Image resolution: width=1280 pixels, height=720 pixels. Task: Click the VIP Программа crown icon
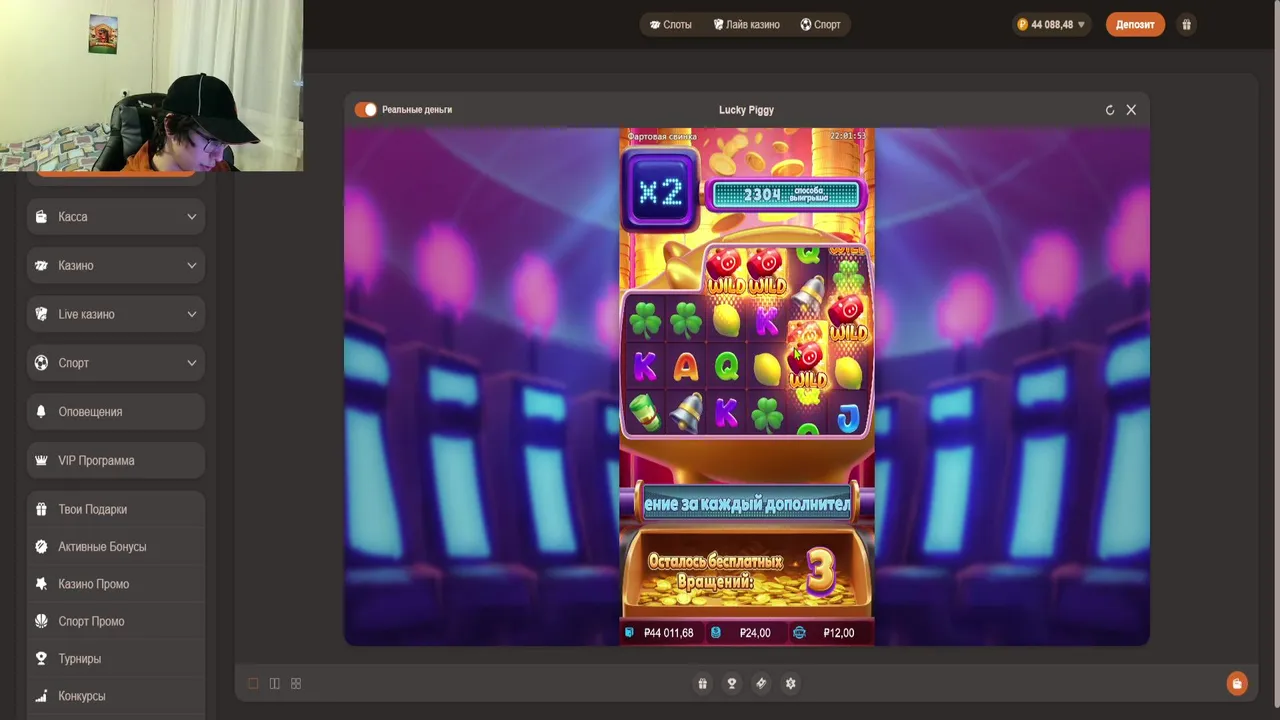click(x=41, y=461)
